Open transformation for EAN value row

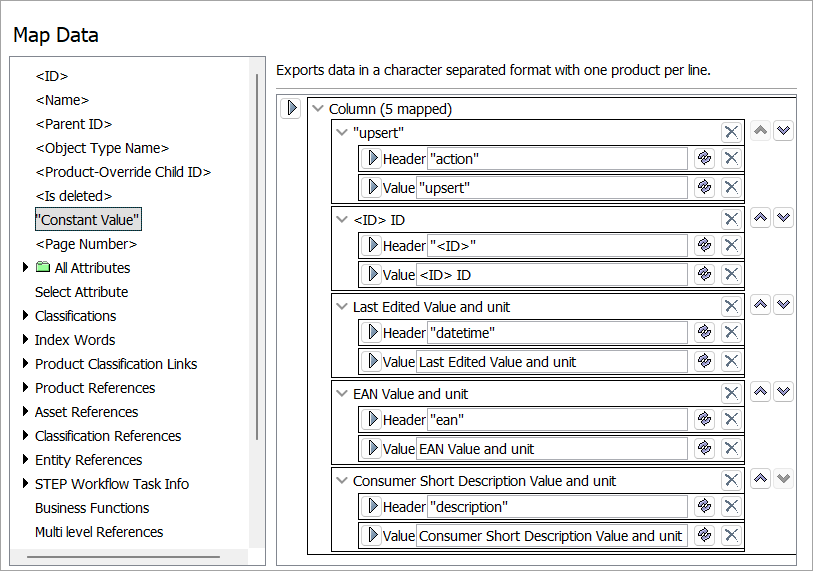(703, 449)
